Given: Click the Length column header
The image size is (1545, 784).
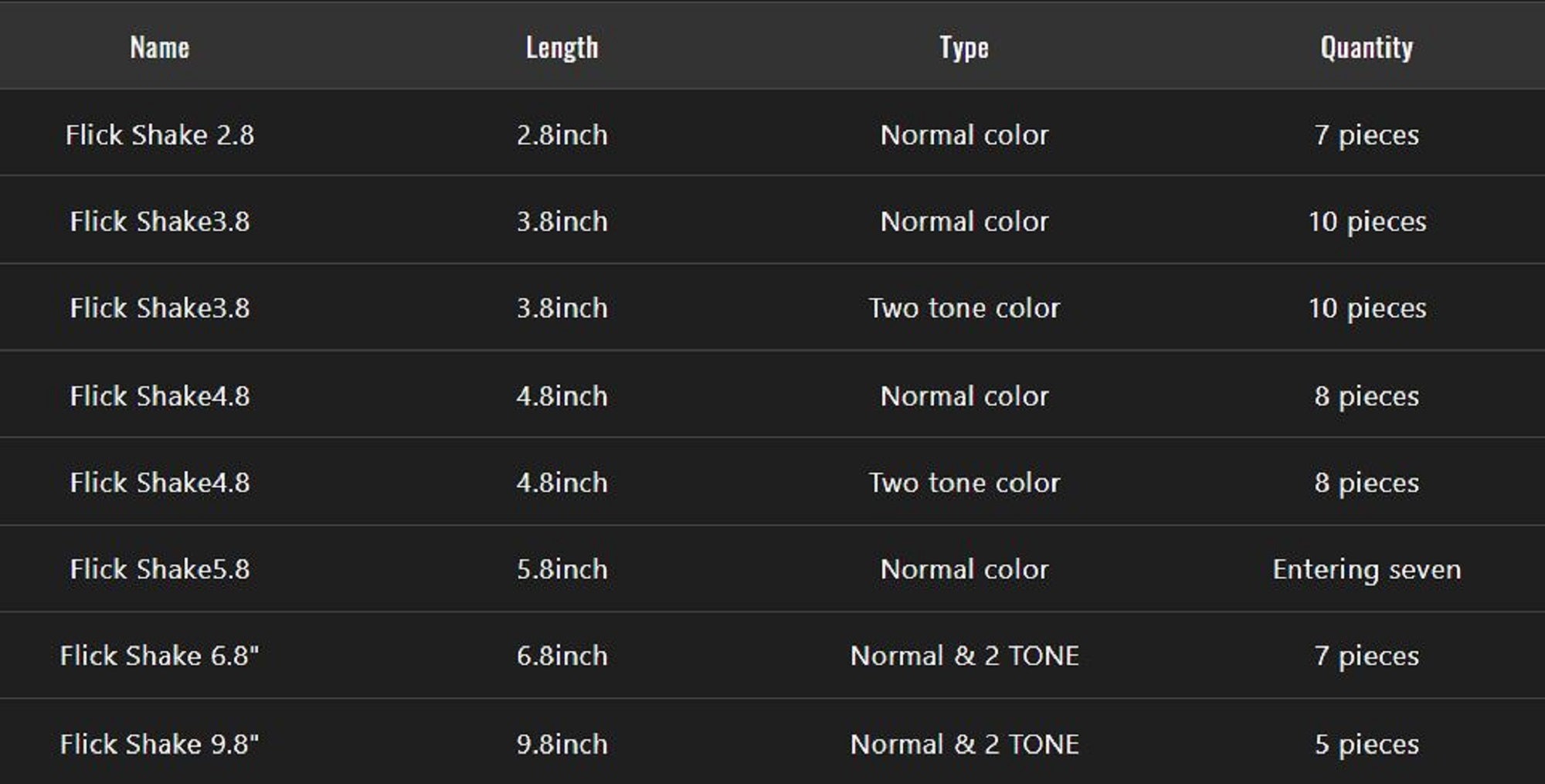Looking at the screenshot, I should click(x=562, y=48).
